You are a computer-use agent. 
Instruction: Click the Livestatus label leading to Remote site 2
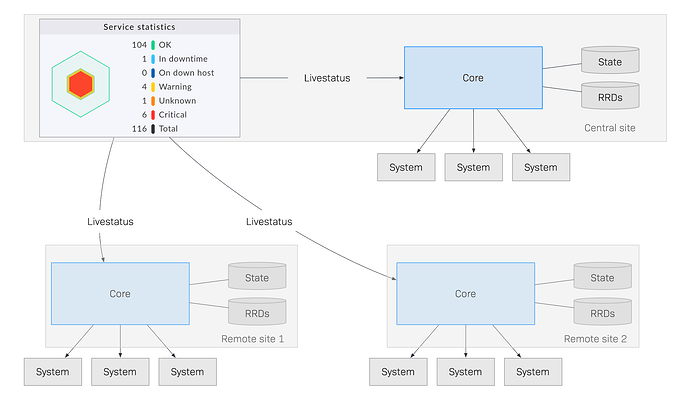(x=269, y=222)
